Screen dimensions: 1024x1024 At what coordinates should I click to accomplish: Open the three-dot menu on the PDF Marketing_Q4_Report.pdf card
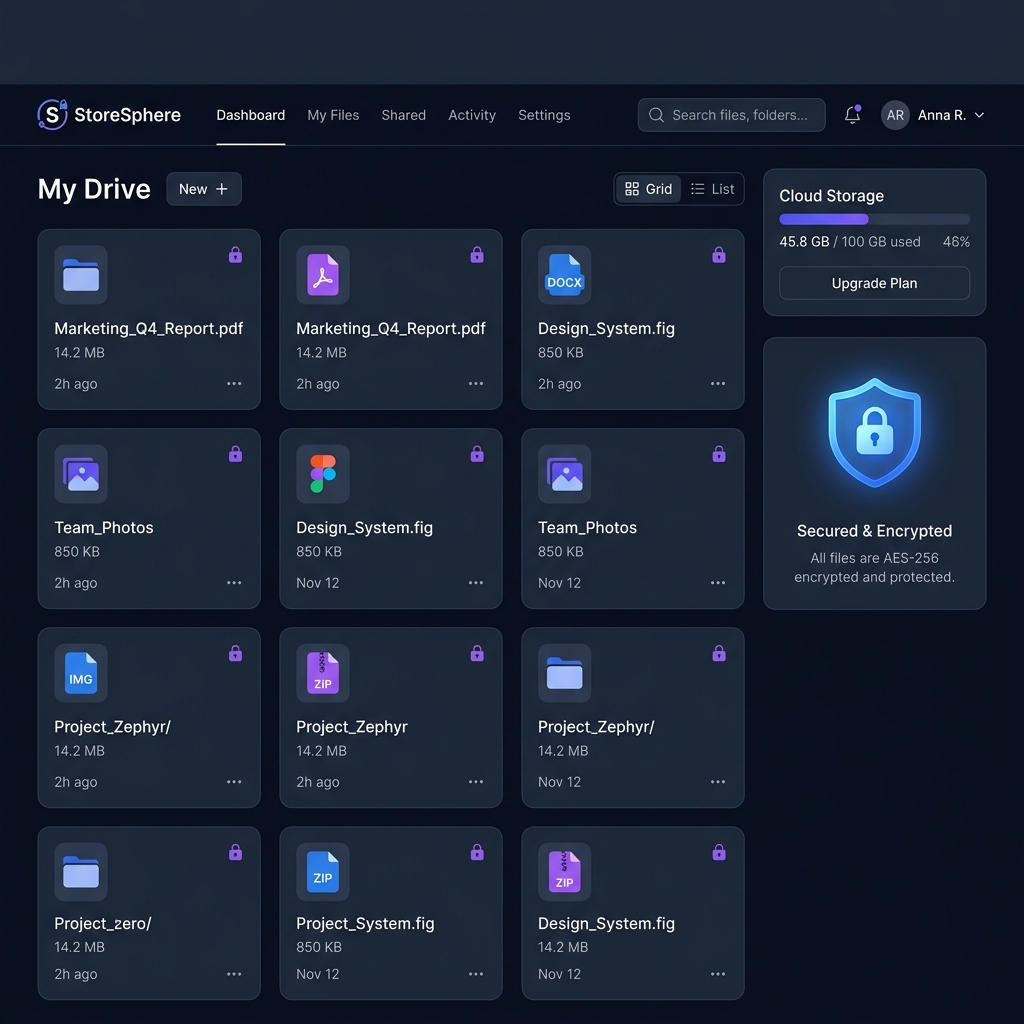click(476, 383)
